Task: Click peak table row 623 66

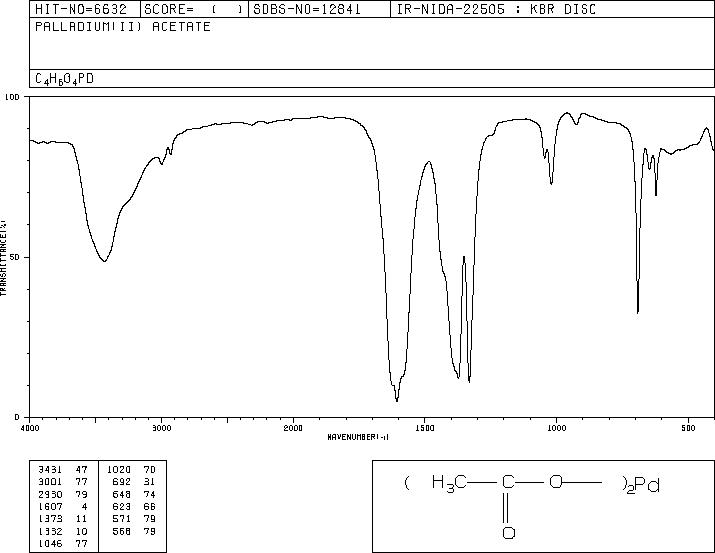Action: [134, 506]
